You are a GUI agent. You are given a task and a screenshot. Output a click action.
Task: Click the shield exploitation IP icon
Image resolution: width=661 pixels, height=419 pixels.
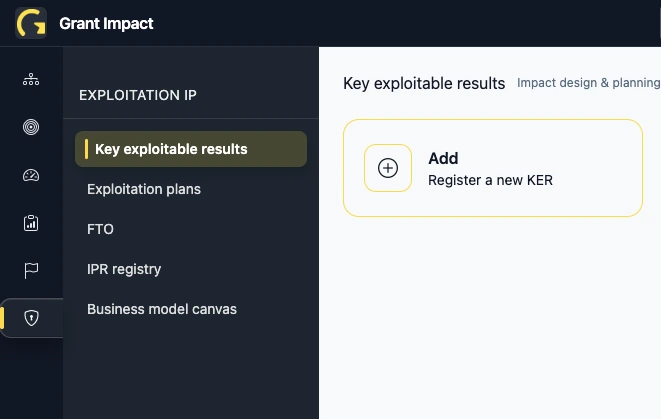pyautogui.click(x=32, y=318)
